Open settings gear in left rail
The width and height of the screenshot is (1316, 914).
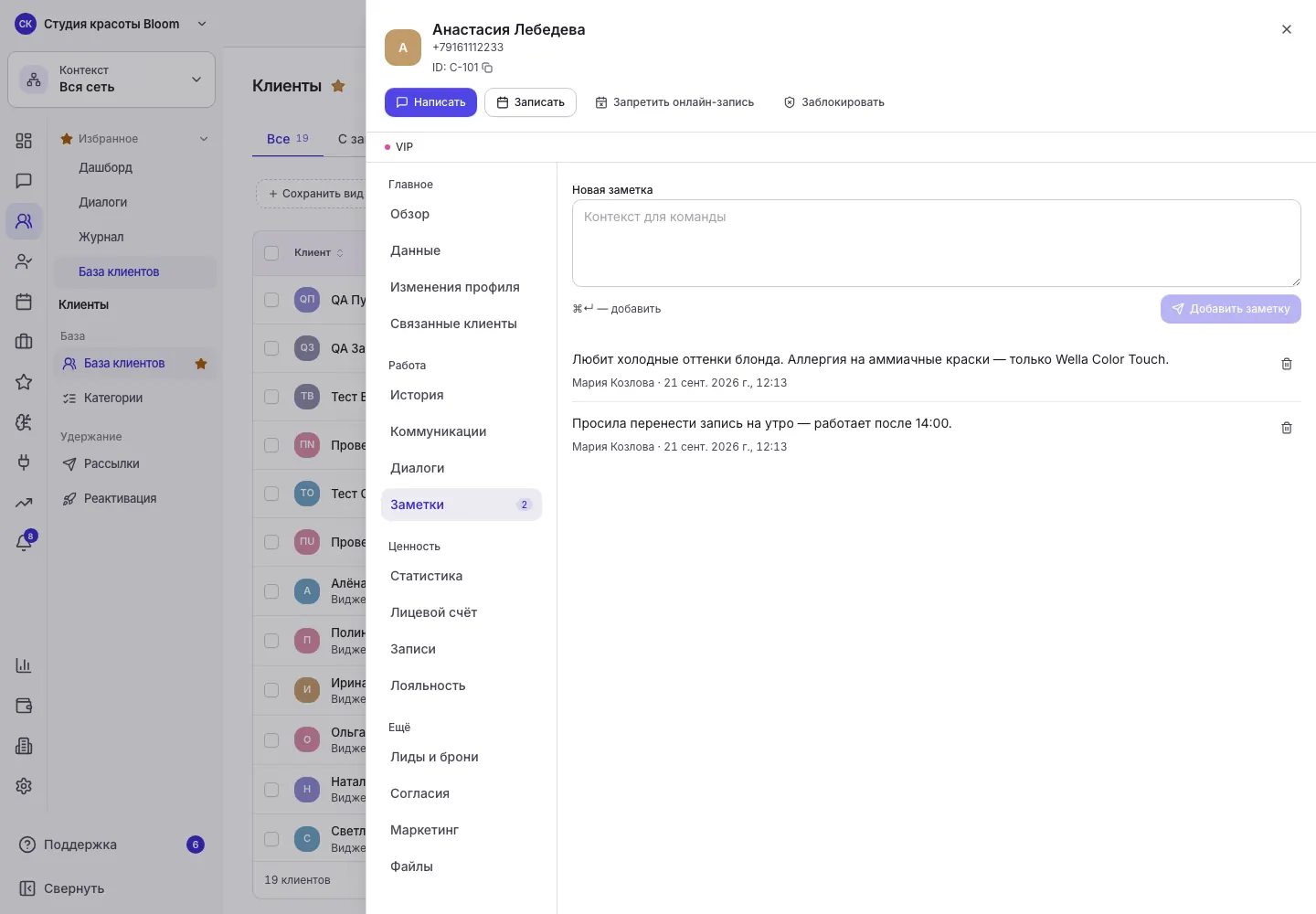pyautogui.click(x=24, y=786)
